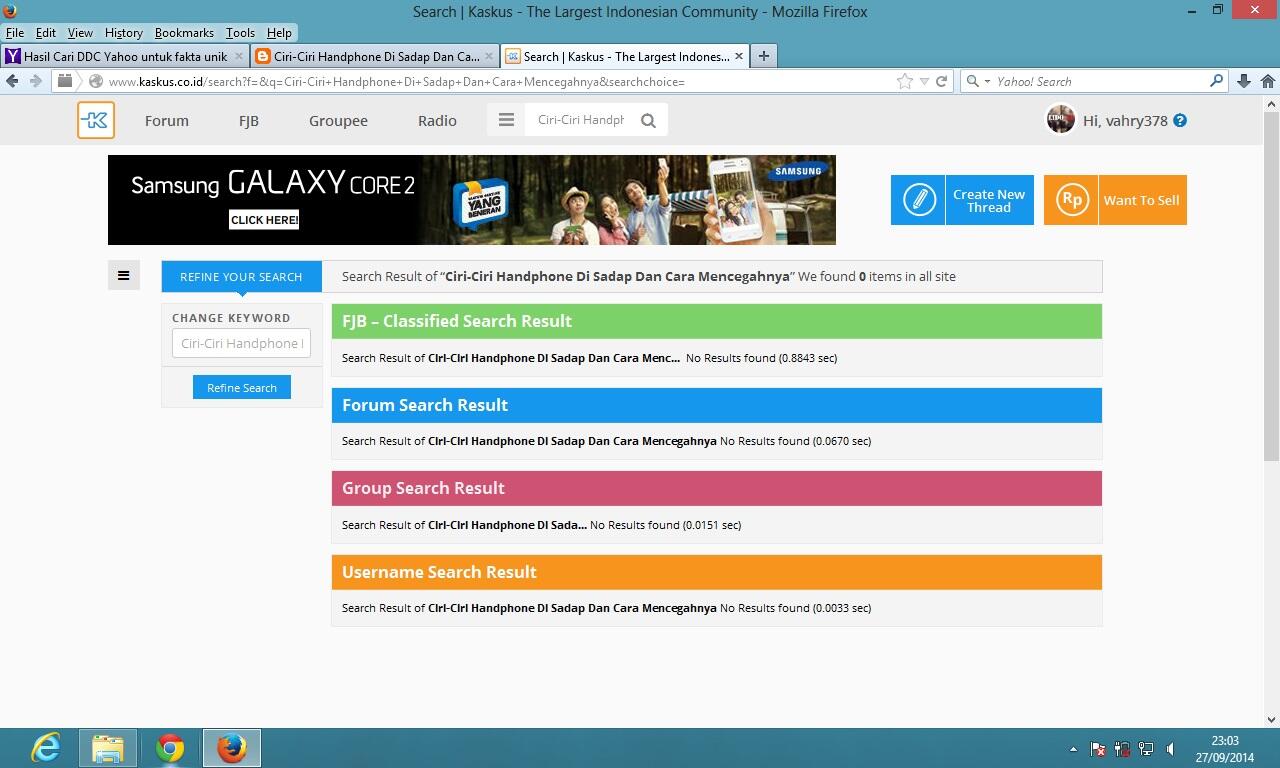Open the View menu
The image size is (1280, 768).
(x=80, y=33)
